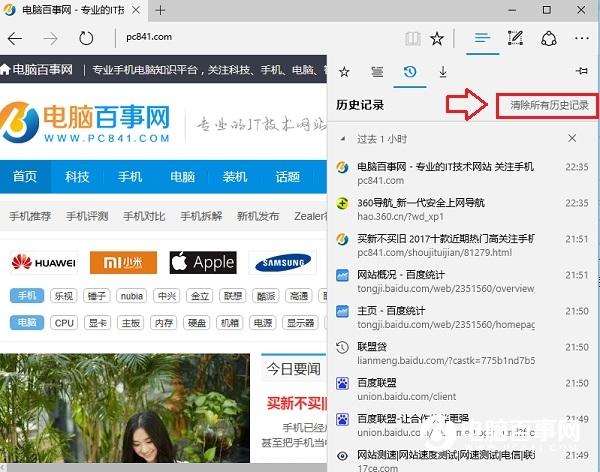The image size is (600, 472).
Task: Click the Samsung brand logo
Action: (x=282, y=263)
